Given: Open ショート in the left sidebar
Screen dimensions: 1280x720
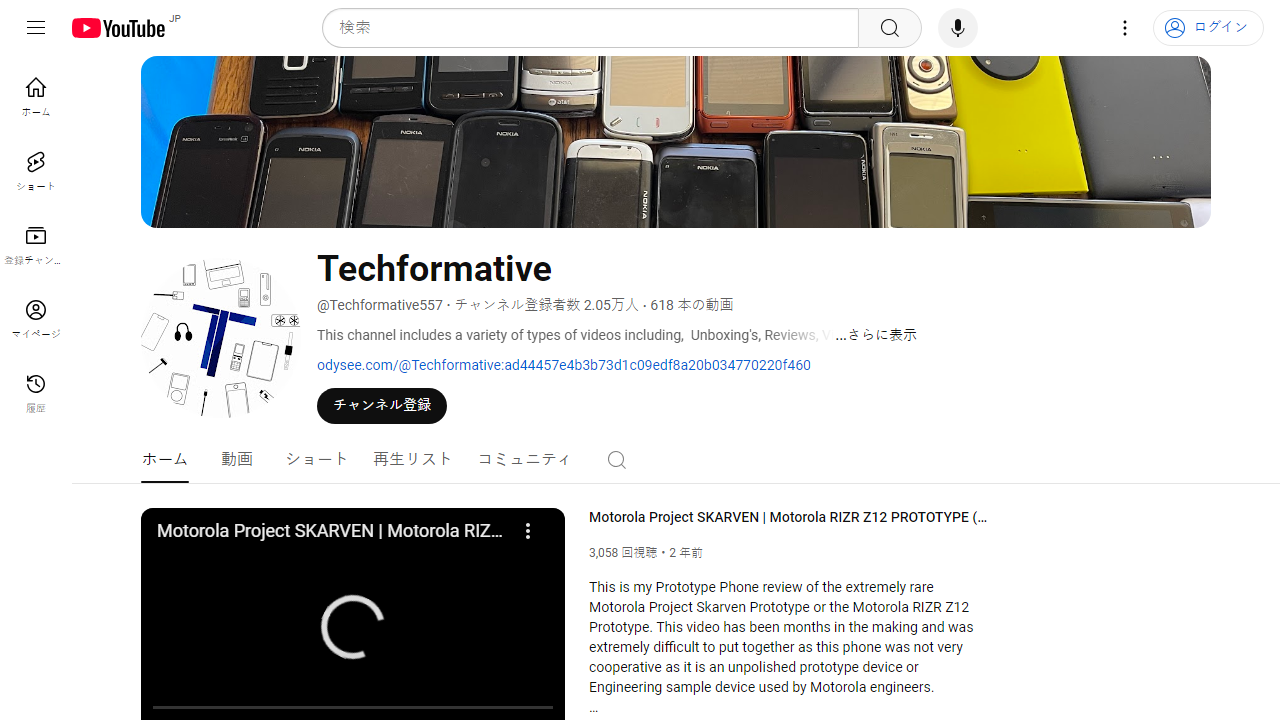Looking at the screenshot, I should click(x=36, y=171).
